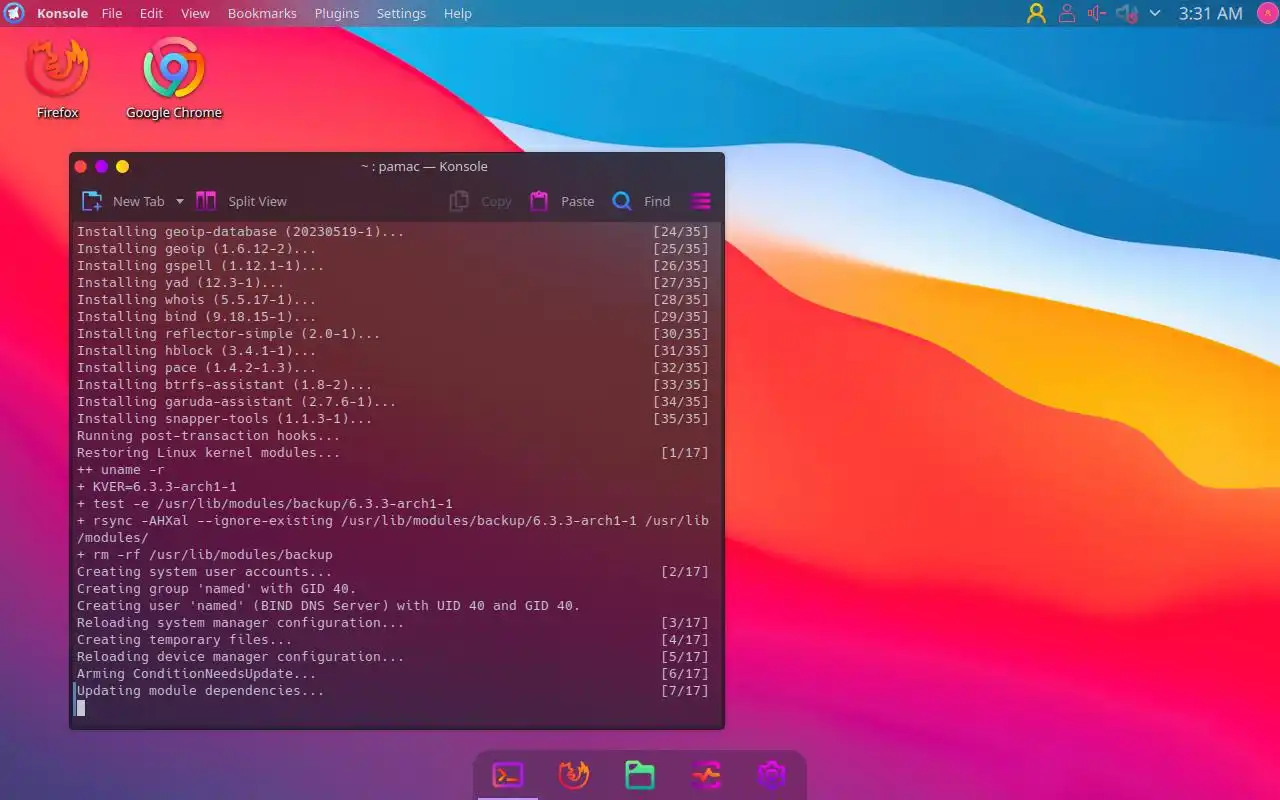1280x800 pixels.
Task: Open the file manager from the dock
Action: coord(640,775)
